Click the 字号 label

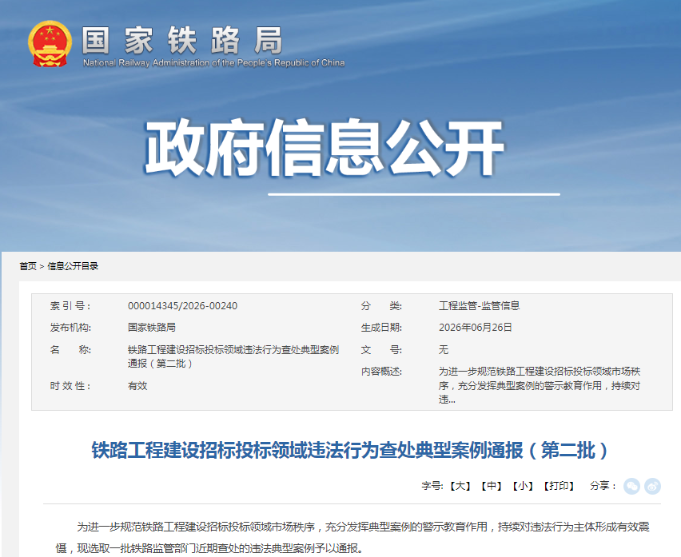(x=432, y=486)
